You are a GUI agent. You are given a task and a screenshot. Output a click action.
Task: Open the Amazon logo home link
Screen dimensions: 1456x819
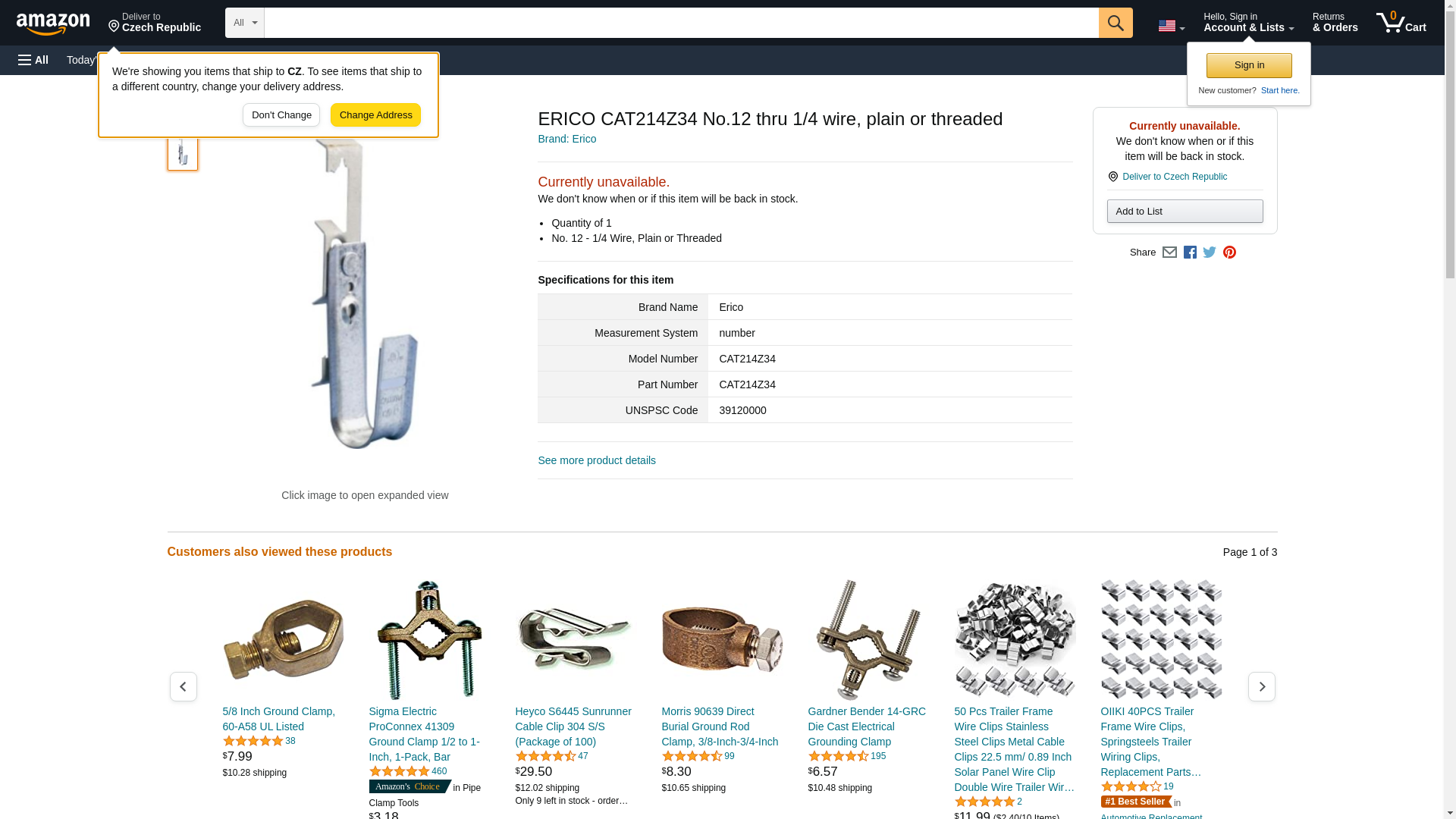pos(53,24)
